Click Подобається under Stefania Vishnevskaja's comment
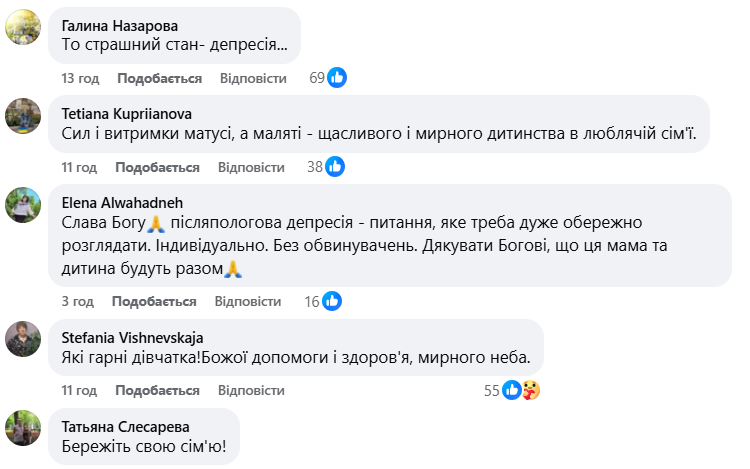 point(158,391)
